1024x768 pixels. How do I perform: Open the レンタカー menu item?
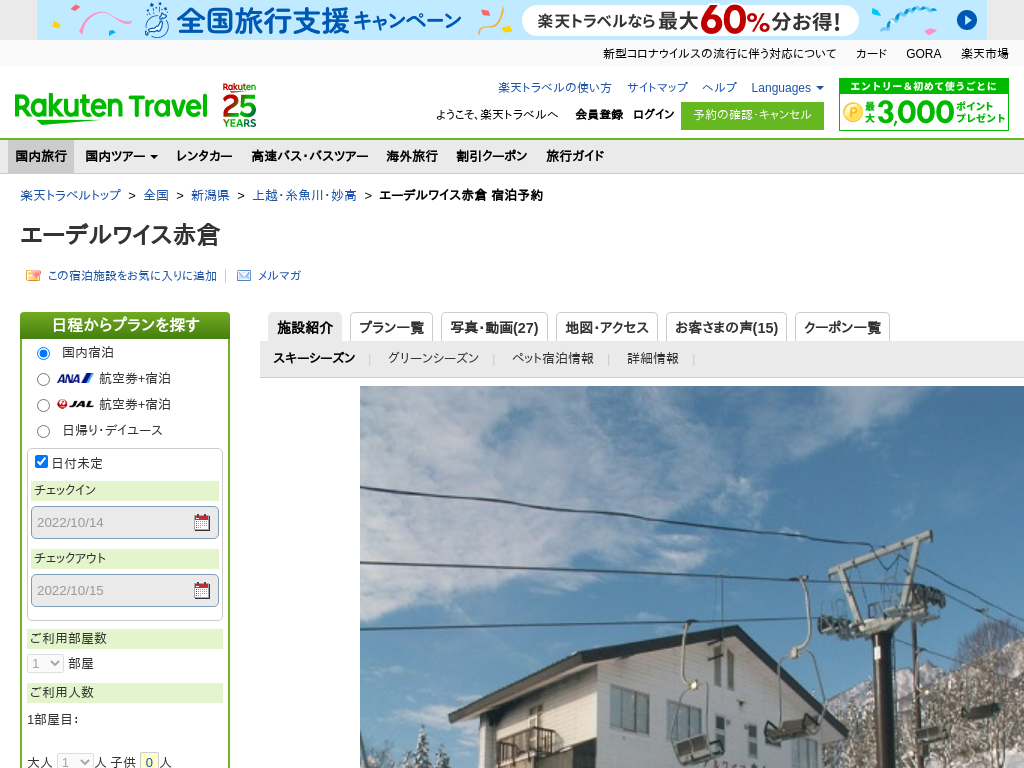click(204, 156)
